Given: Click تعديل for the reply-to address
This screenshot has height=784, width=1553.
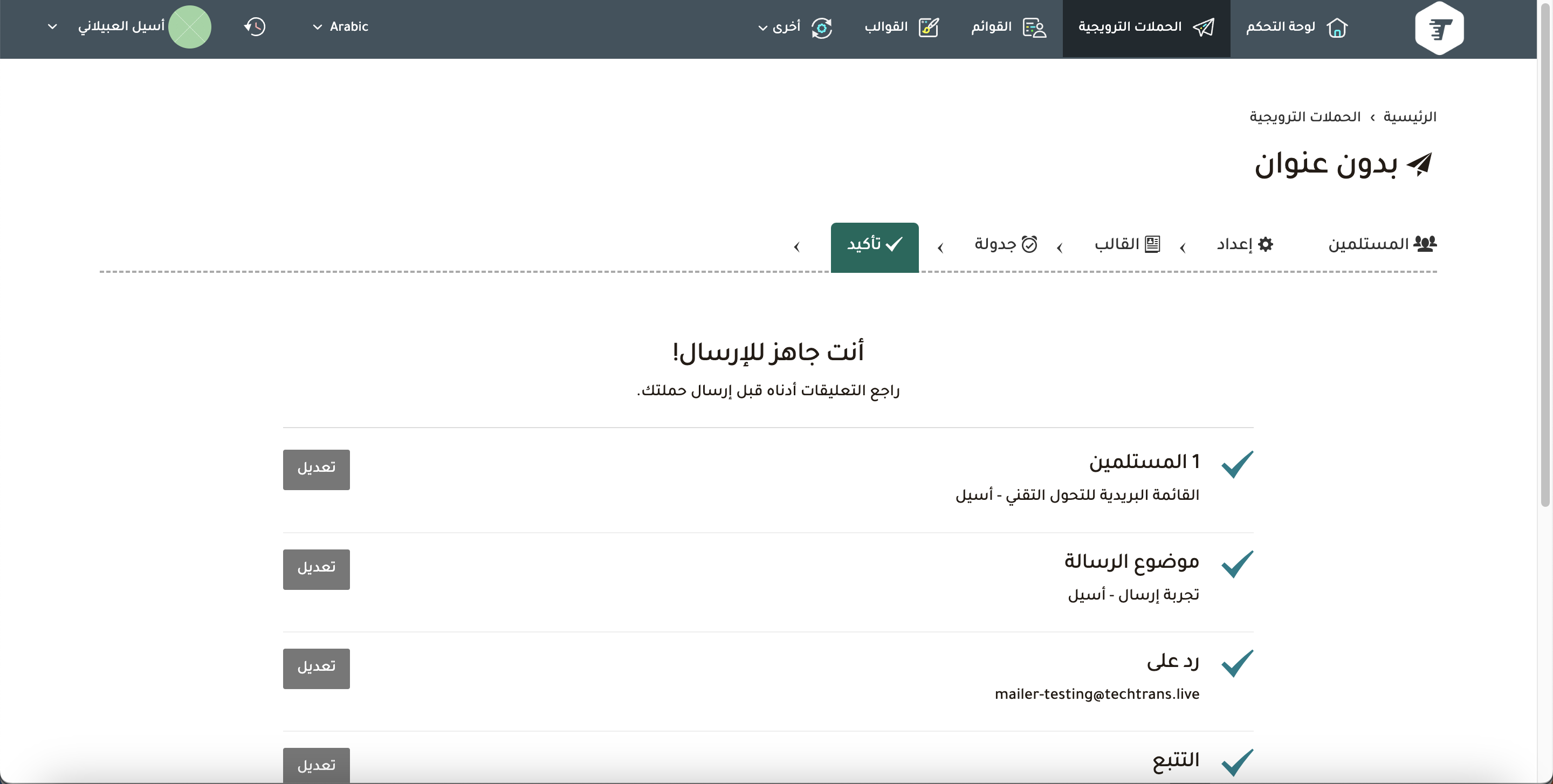Looking at the screenshot, I should [x=316, y=668].
